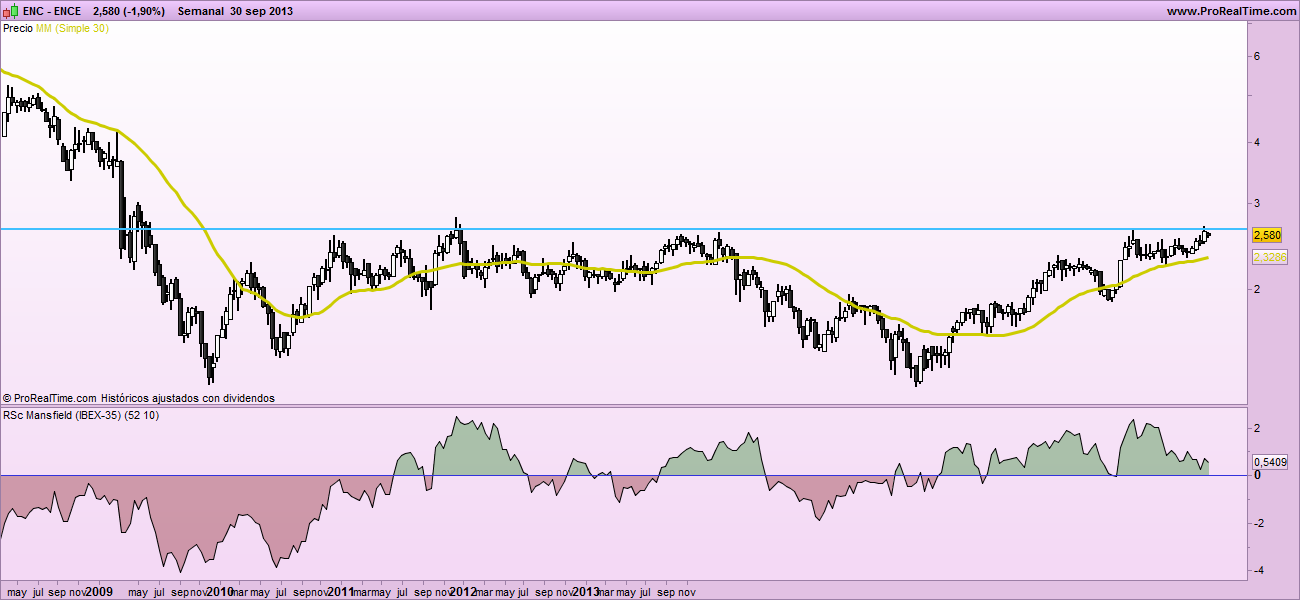Click the 2010 year label on time axis
The width and height of the screenshot is (1300, 600).
point(219,592)
